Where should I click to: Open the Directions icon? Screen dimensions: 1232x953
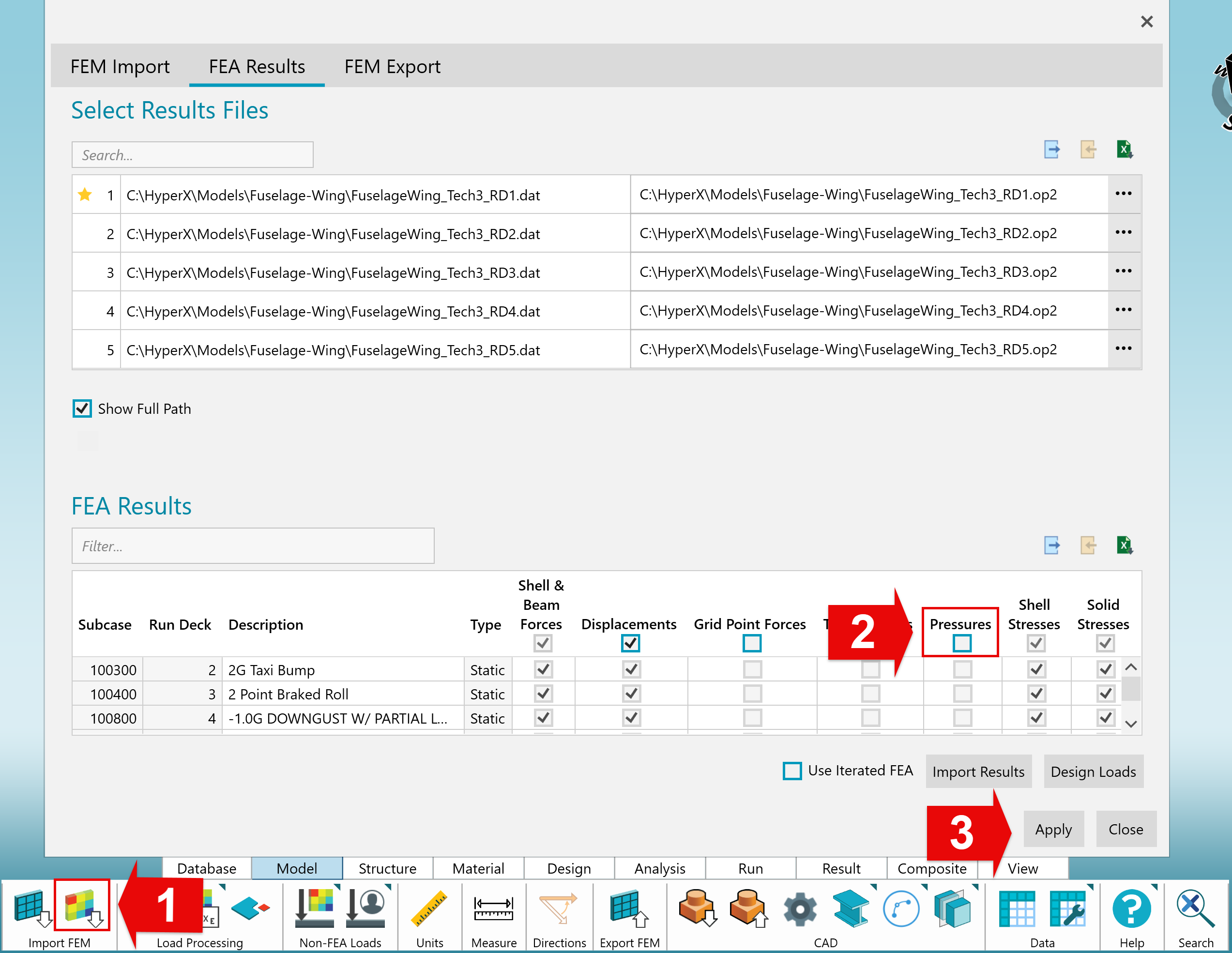(559, 908)
